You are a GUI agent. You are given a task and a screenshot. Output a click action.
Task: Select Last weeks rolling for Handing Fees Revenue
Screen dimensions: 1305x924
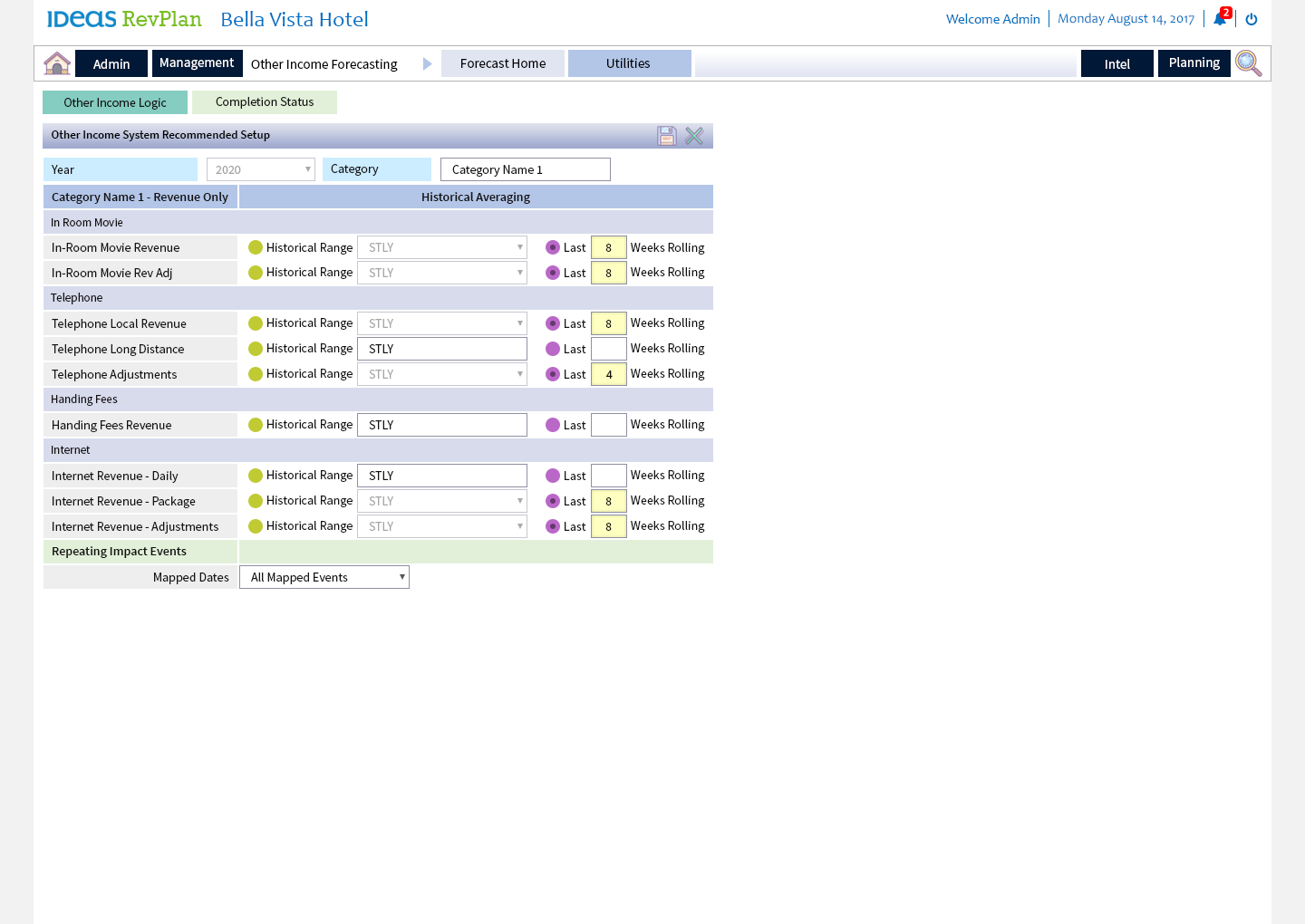pyautogui.click(x=553, y=425)
